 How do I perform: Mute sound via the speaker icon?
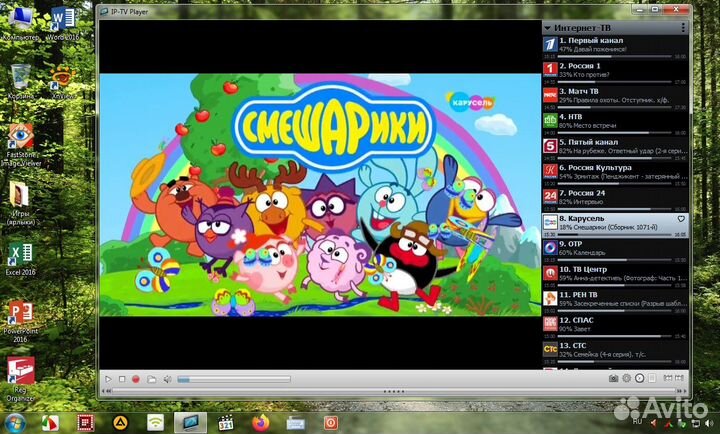(168, 379)
